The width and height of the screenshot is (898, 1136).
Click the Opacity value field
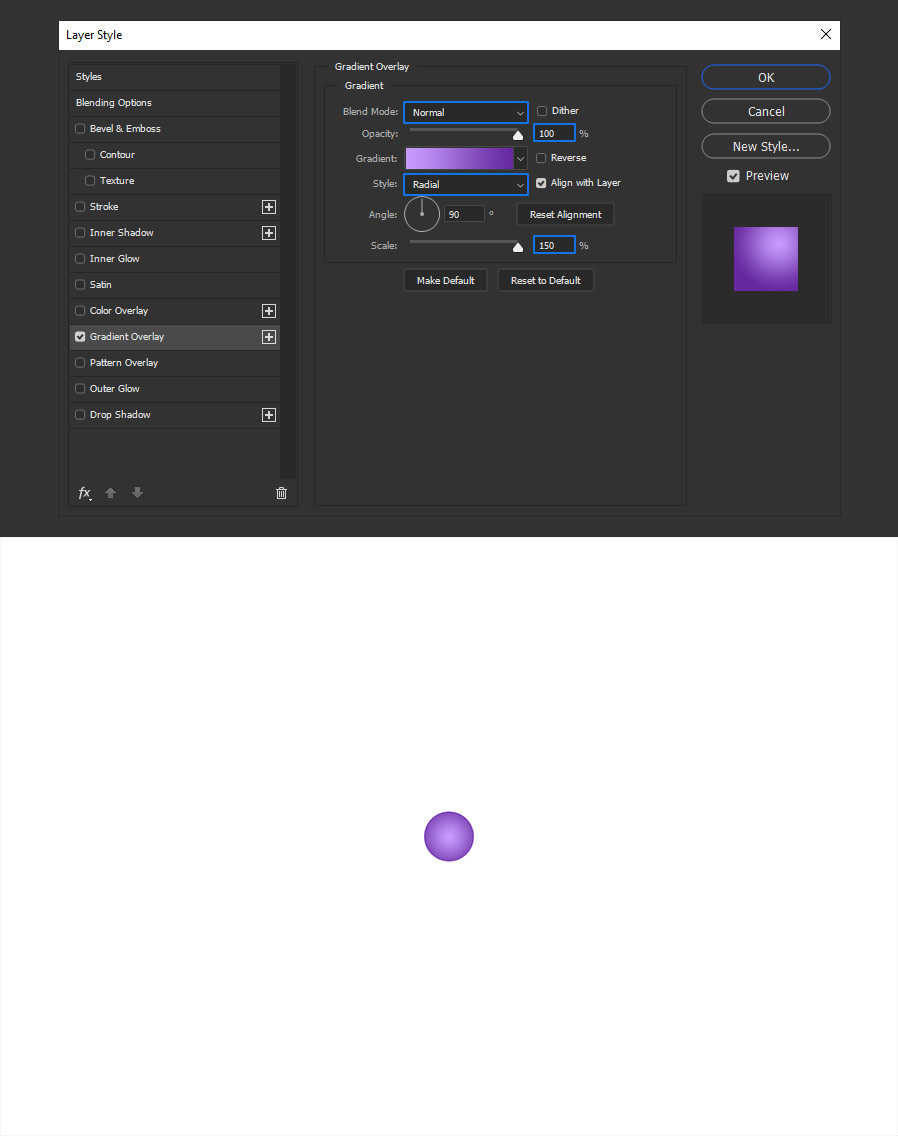554,133
